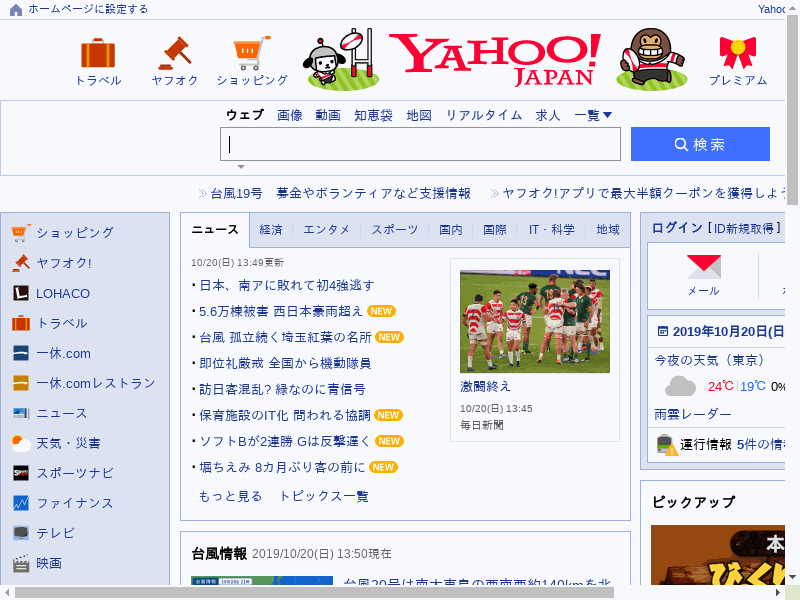Screen dimensions: 800x600
Task: Open the 映画 clapperboard icon in sidebar
Action: pyautogui.click(x=21, y=563)
